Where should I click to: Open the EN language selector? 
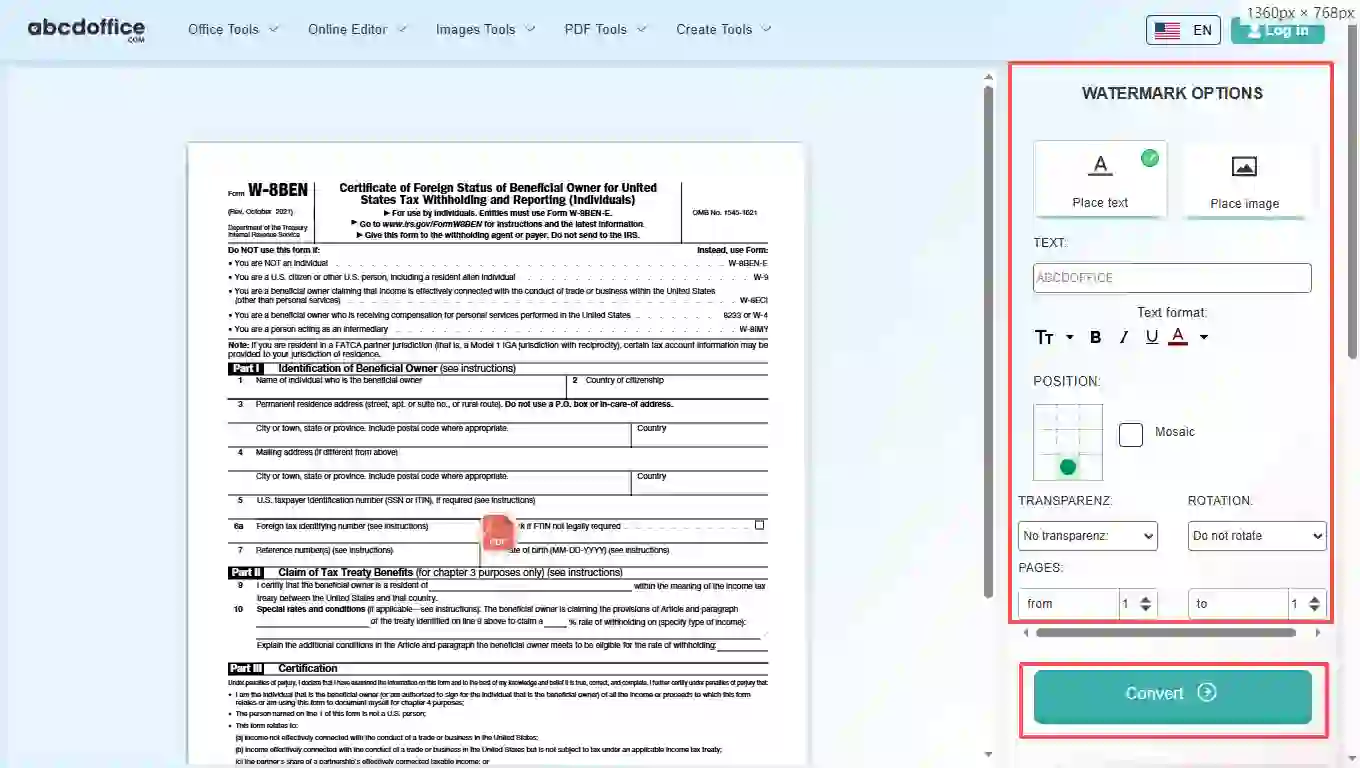tap(1183, 30)
